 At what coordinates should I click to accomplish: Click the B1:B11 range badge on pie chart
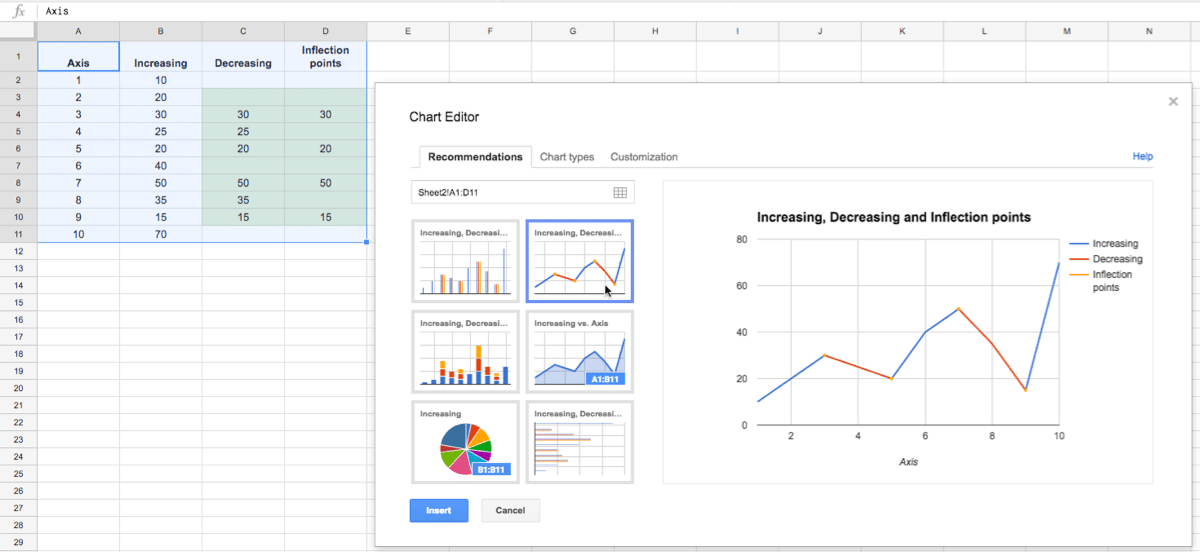[490, 469]
